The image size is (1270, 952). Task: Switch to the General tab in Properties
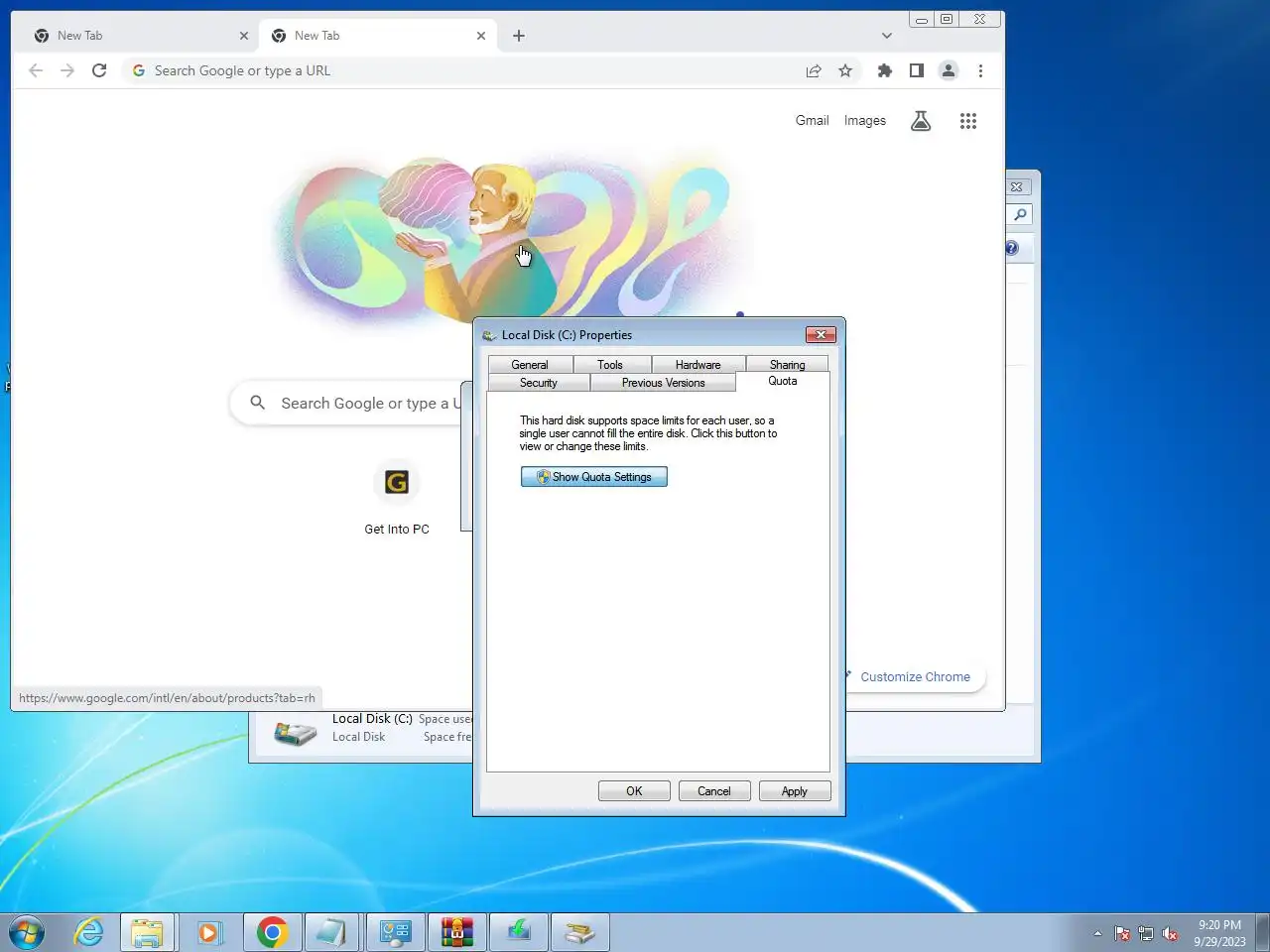[530, 365]
